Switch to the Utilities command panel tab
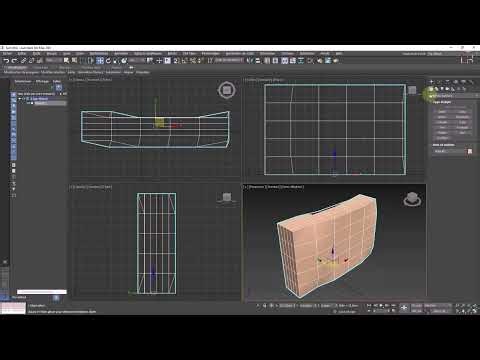480x360 pixels. click(471, 82)
